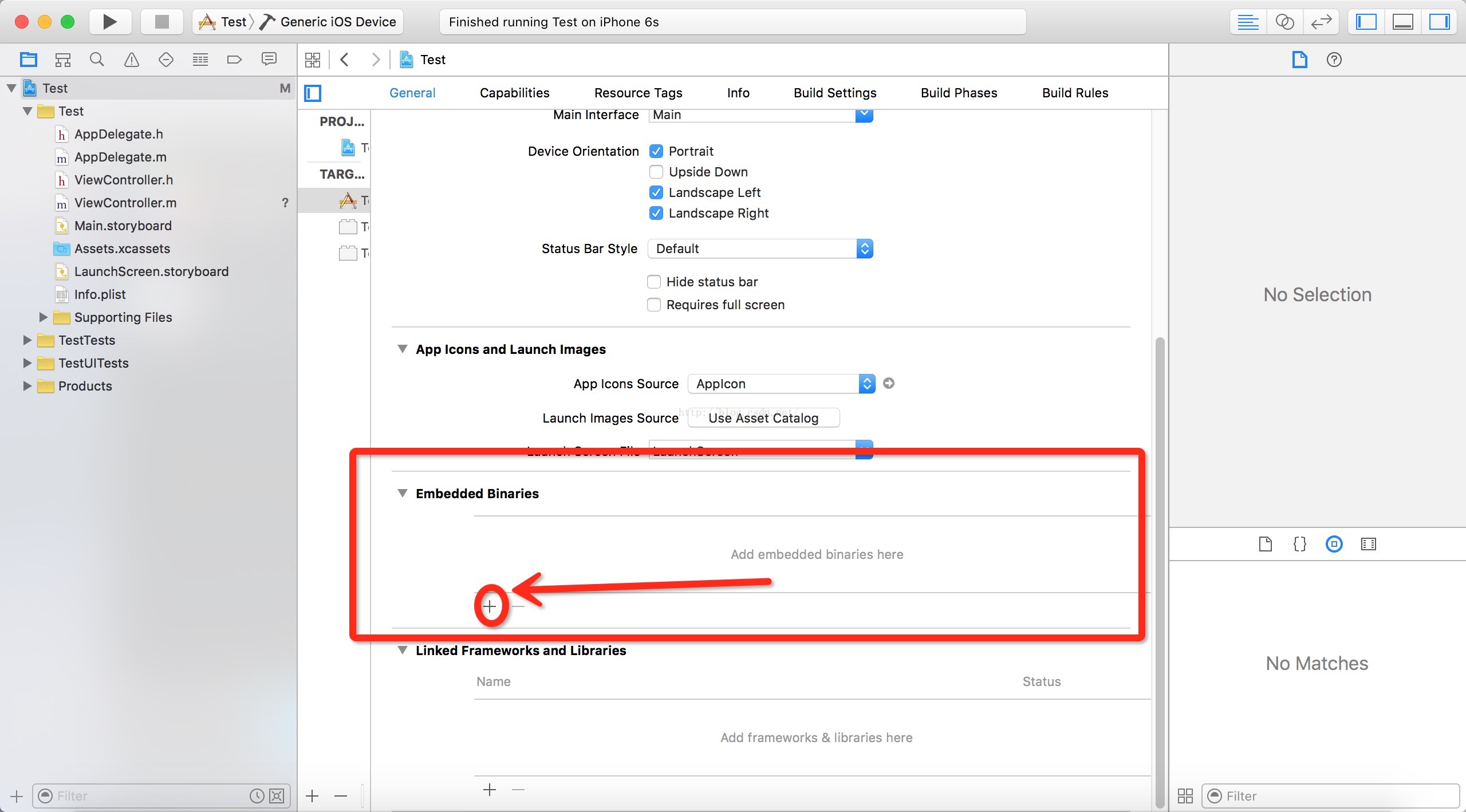Switch to the Build Rules tab
This screenshot has height=812, width=1466.
pyautogui.click(x=1075, y=93)
